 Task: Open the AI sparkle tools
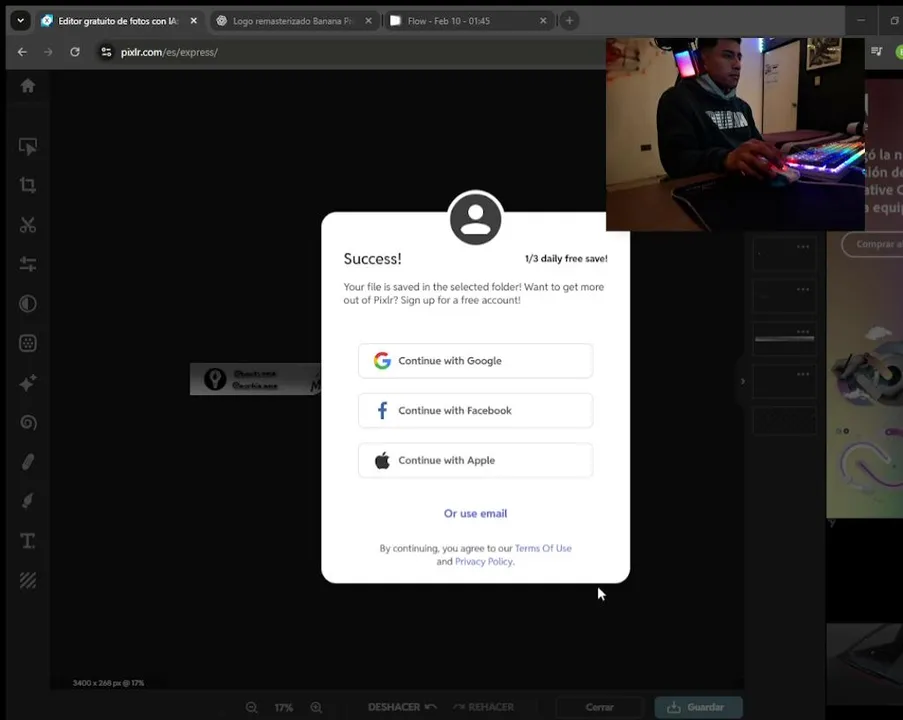coord(28,382)
